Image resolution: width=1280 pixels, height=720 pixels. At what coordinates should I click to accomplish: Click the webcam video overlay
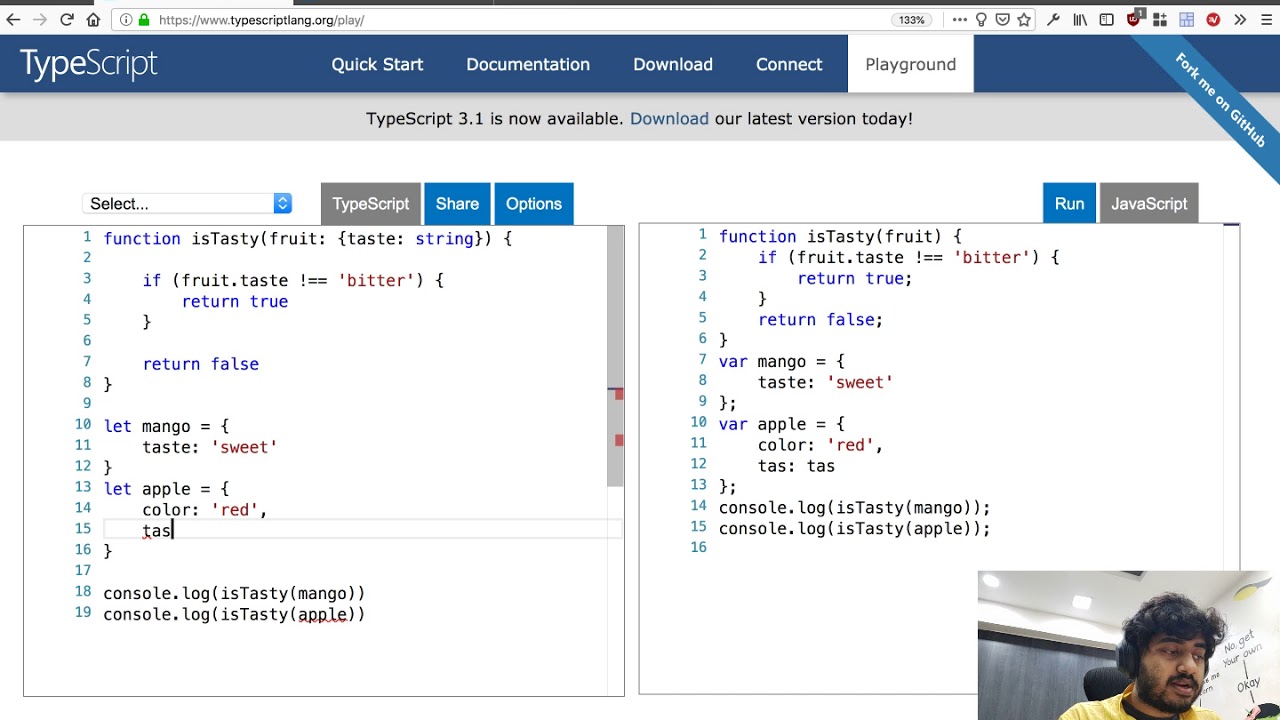[1129, 645]
